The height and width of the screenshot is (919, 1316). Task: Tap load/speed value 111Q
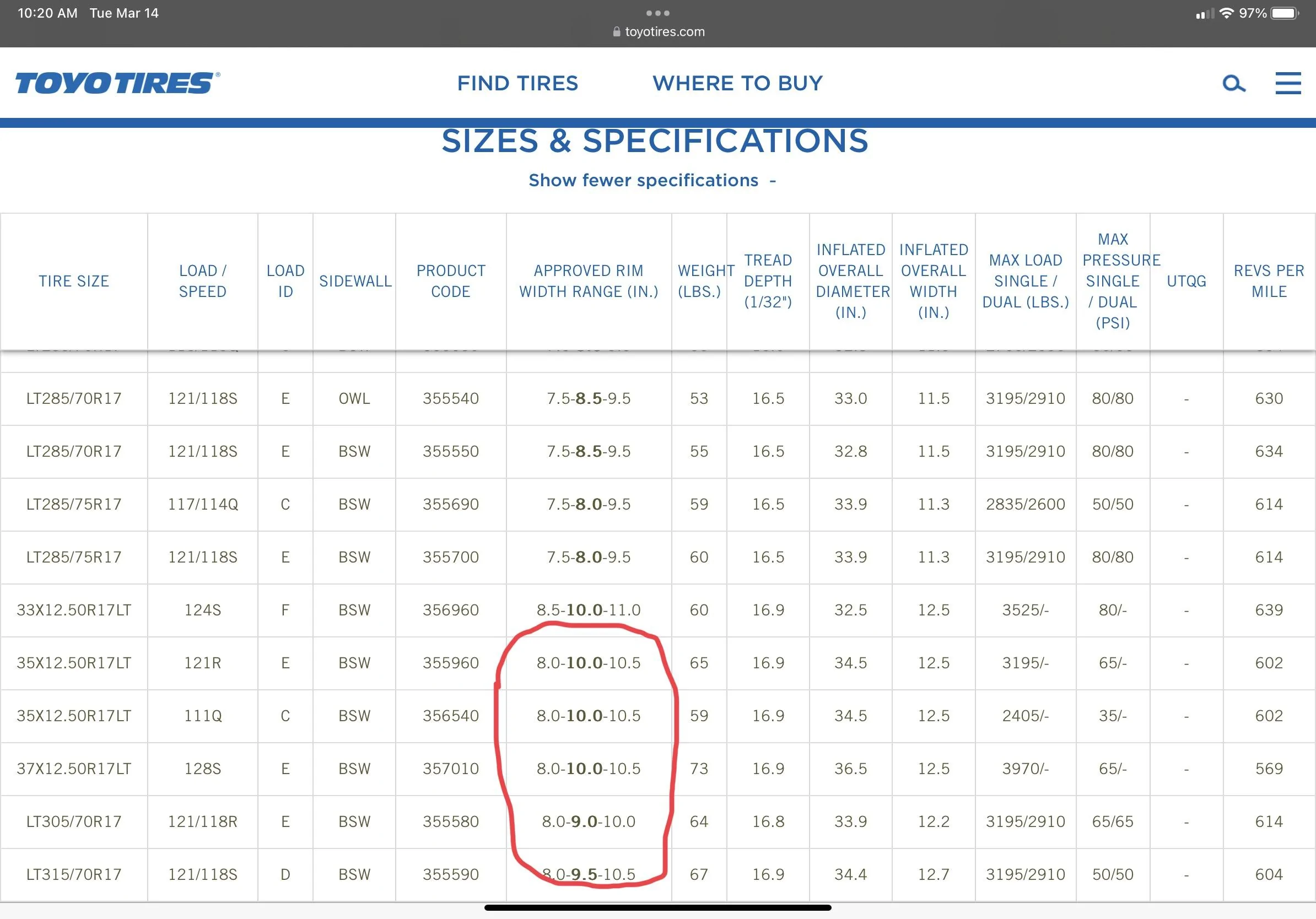coord(203,716)
